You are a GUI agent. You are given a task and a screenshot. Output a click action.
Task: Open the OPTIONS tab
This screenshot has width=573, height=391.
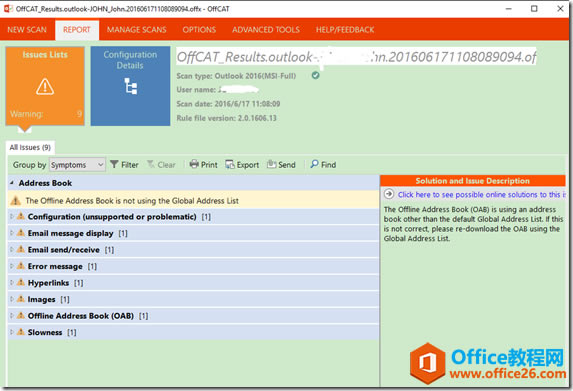pos(199,30)
